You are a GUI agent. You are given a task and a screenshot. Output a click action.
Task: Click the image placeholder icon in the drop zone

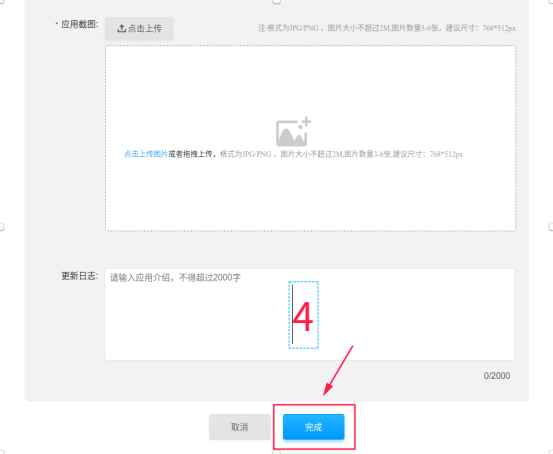(x=293, y=131)
